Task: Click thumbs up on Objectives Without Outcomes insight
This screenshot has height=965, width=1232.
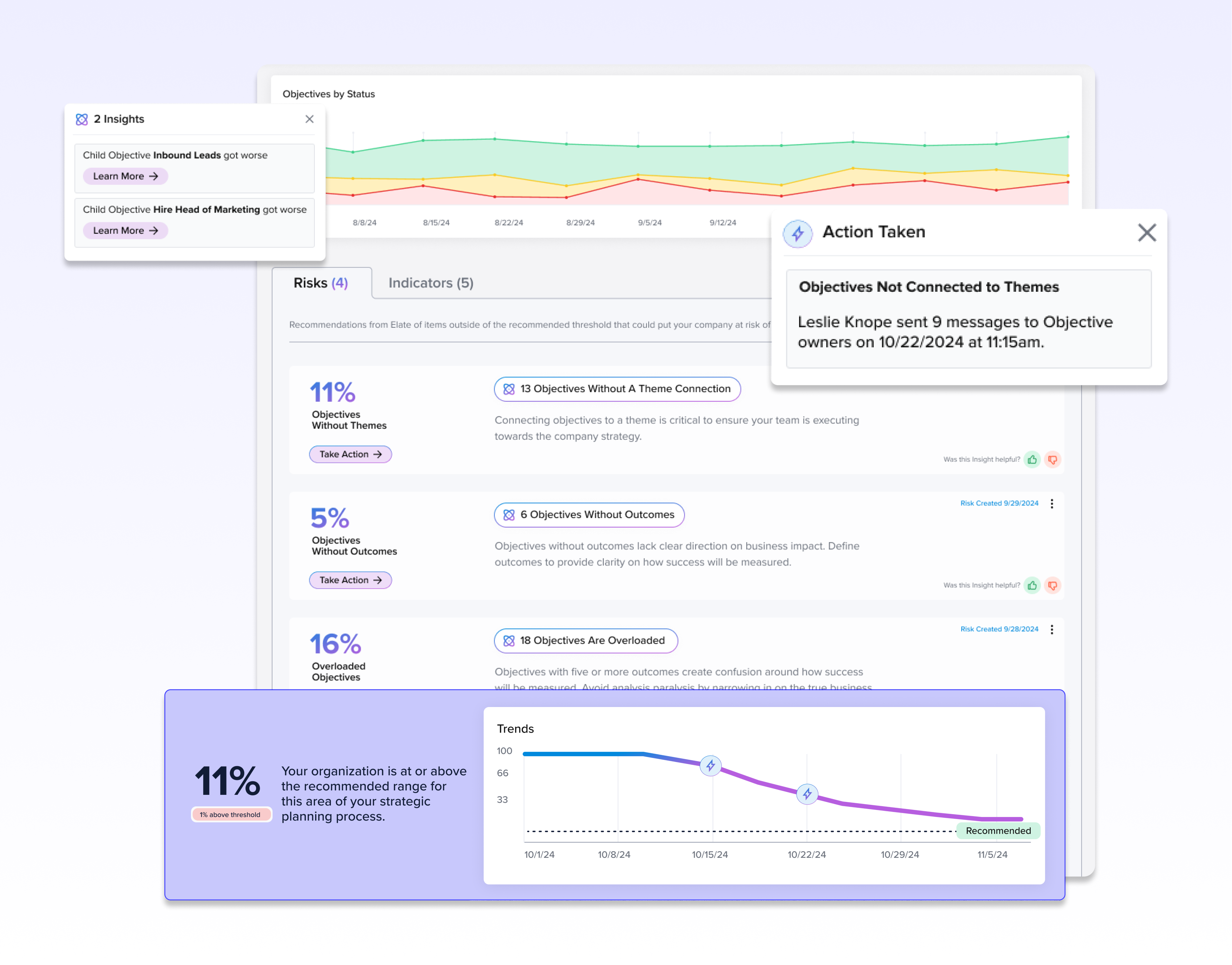Action: click(1032, 585)
